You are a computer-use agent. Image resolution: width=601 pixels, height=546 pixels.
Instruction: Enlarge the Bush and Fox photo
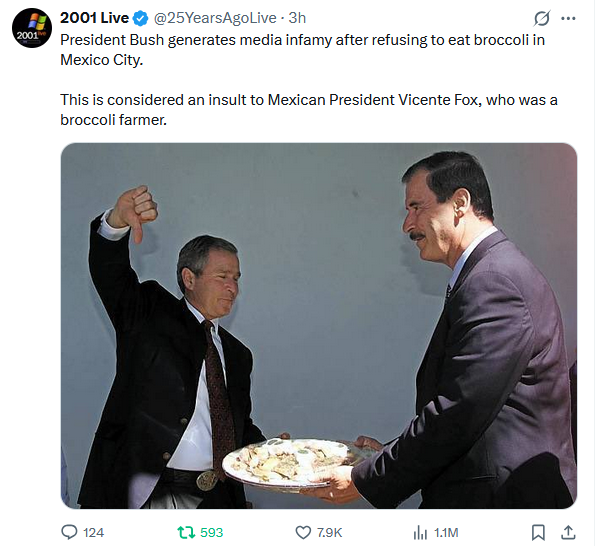[318, 325]
